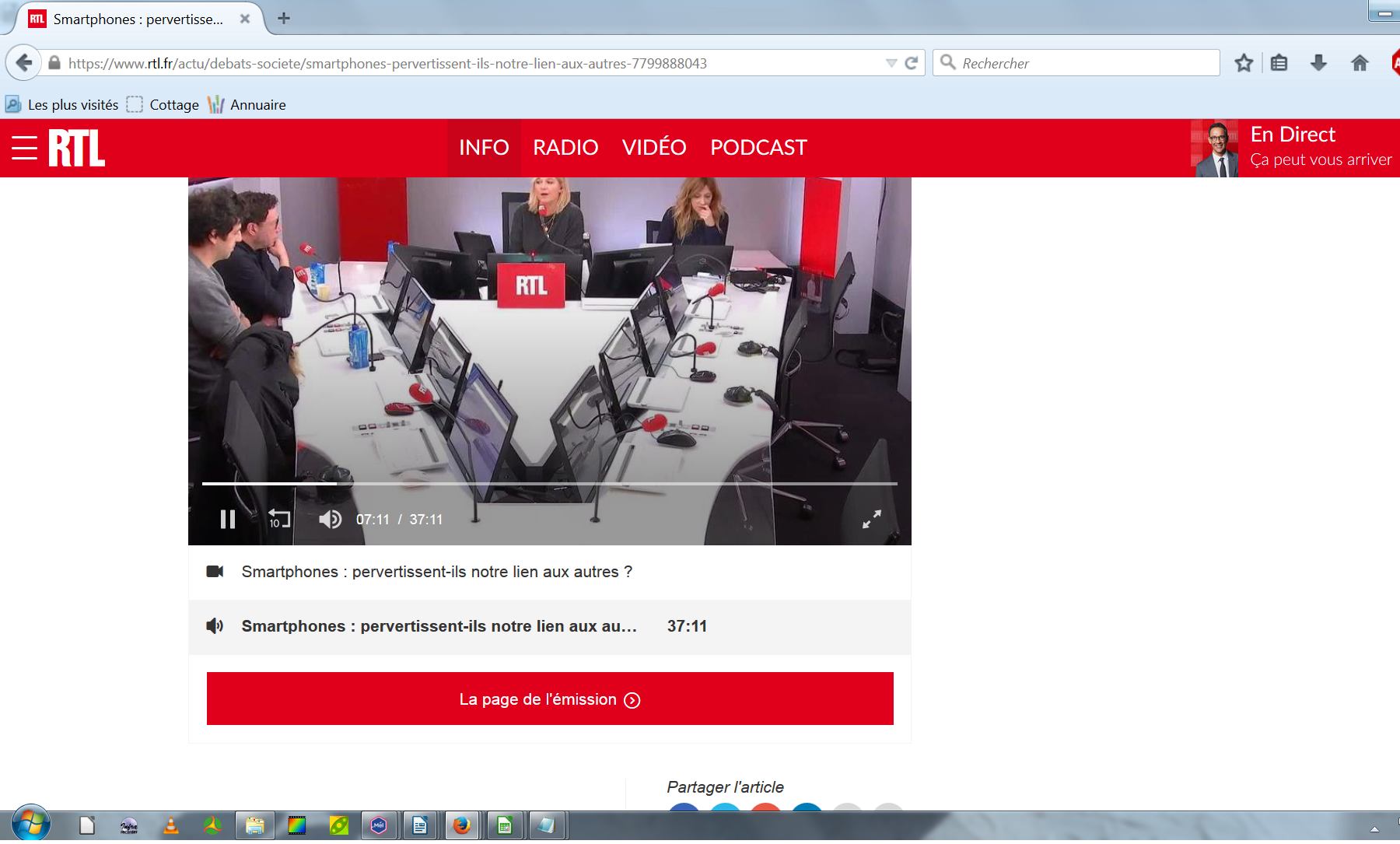Click the search magnifier icon
Image resolution: width=1400 pixels, height=844 pixels.
point(947,62)
